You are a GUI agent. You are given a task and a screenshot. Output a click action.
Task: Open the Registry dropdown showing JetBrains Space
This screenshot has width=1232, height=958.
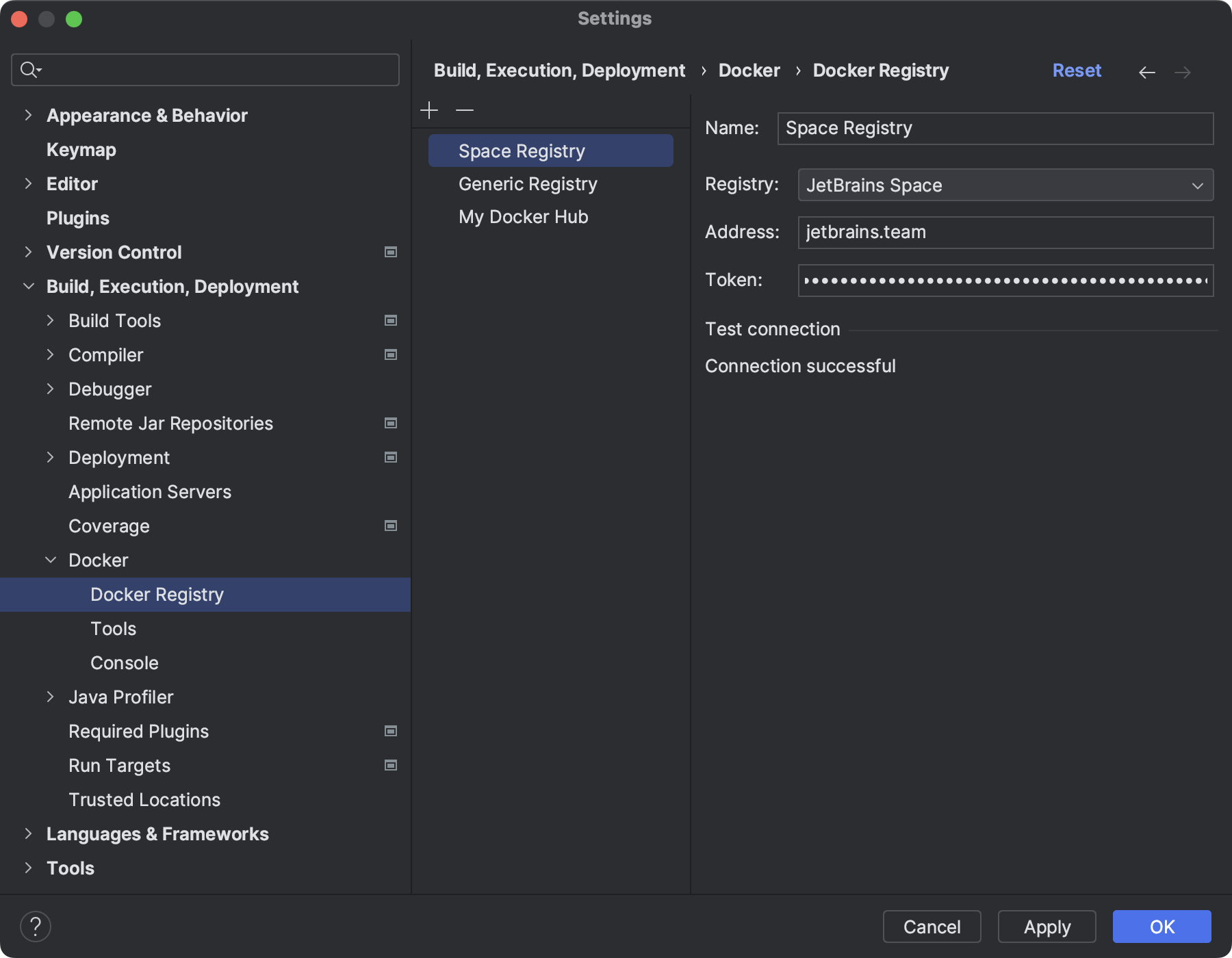click(x=1005, y=185)
